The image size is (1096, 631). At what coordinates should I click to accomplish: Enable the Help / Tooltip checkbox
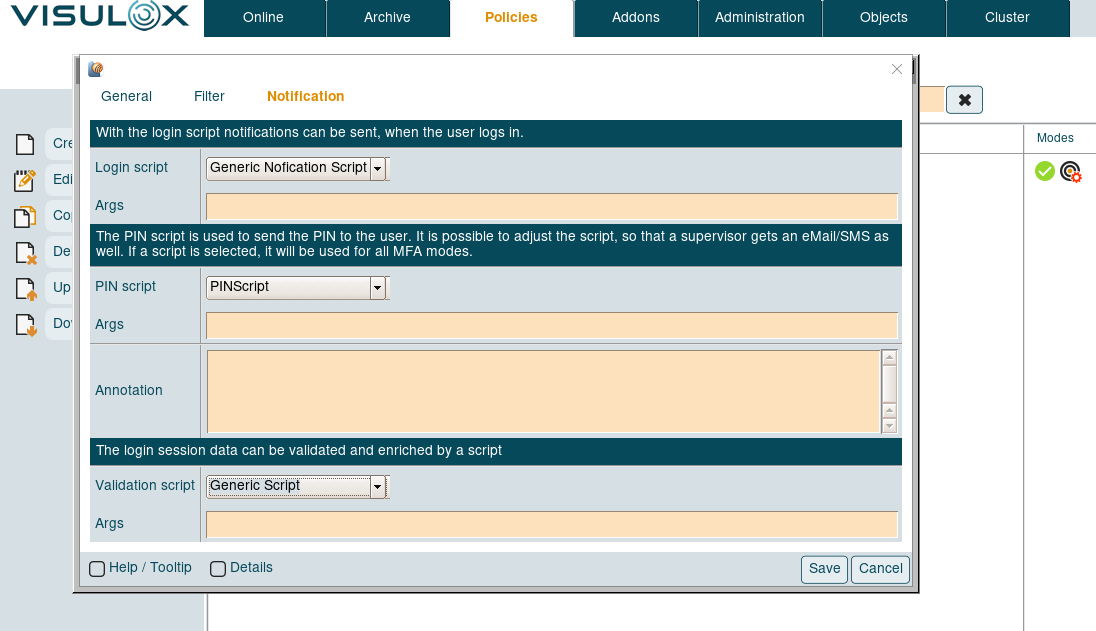(x=97, y=569)
